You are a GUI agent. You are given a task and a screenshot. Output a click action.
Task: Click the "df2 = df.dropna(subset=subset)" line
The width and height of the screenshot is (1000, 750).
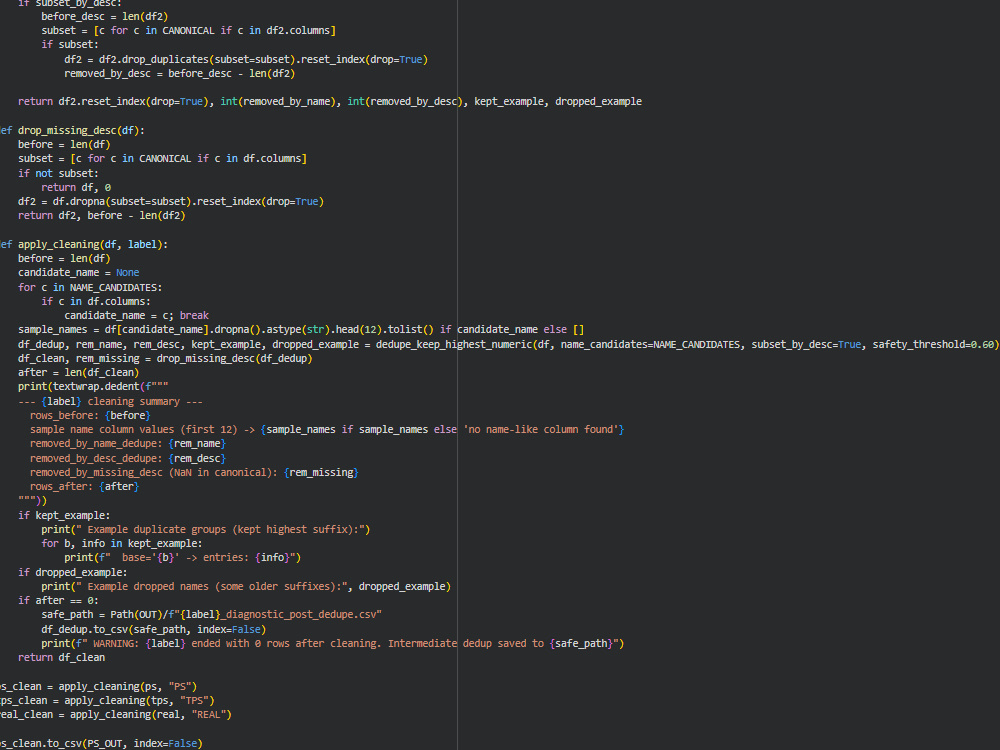(171, 202)
